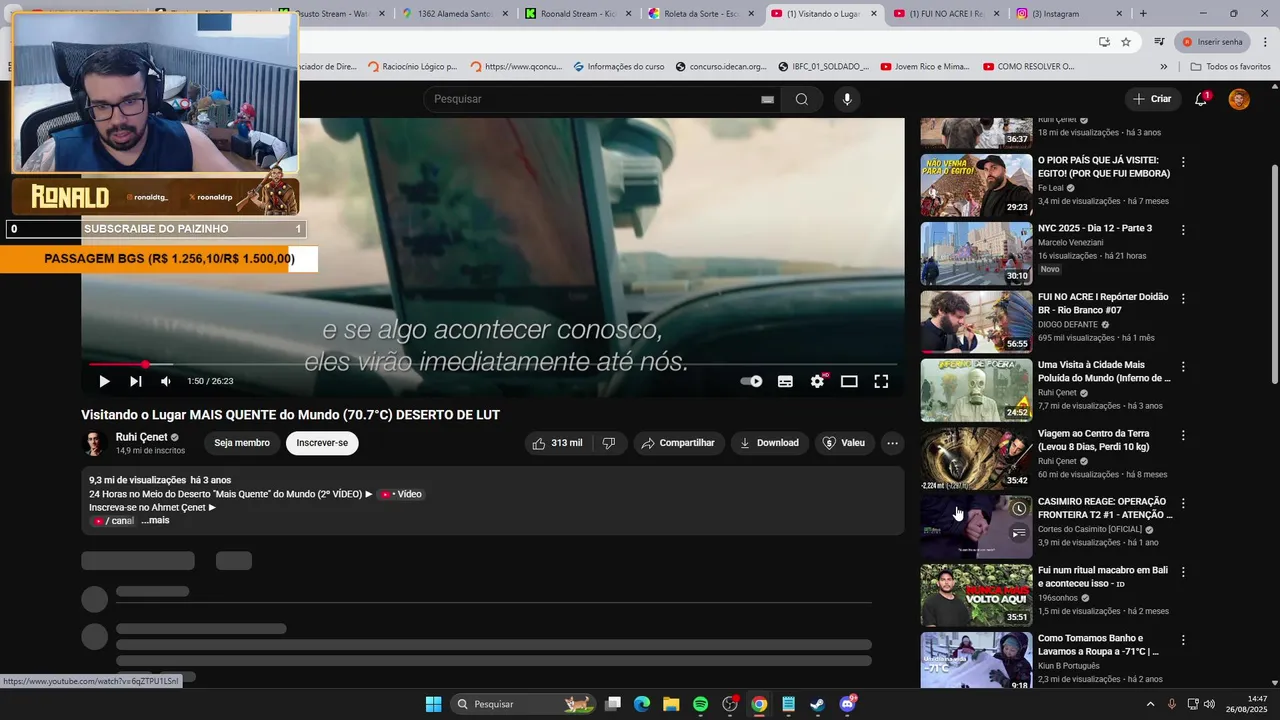1280x720 pixels.
Task: Click install/cast icon in address bar
Action: [x=1104, y=42]
